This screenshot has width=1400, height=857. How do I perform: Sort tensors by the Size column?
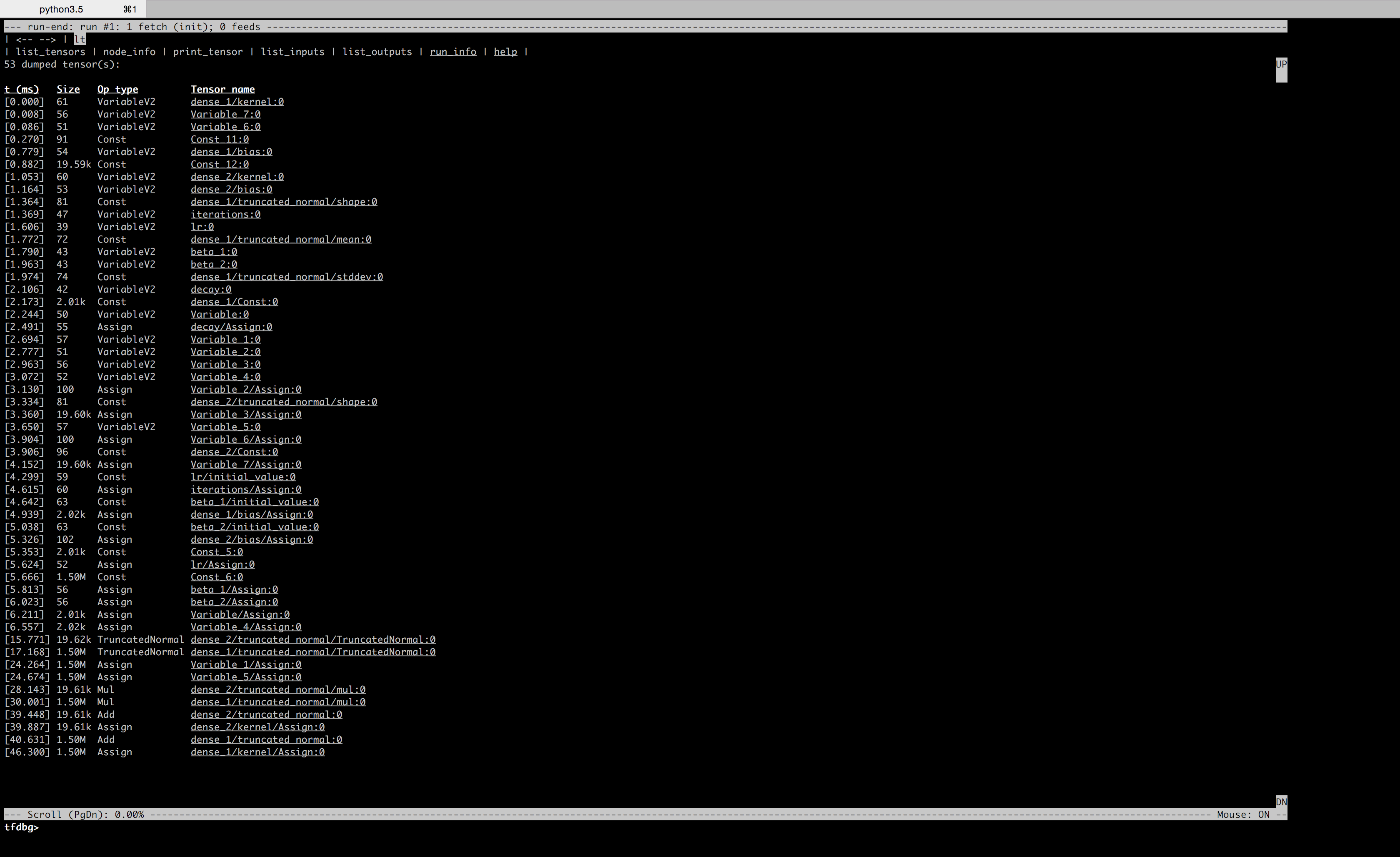click(x=67, y=89)
